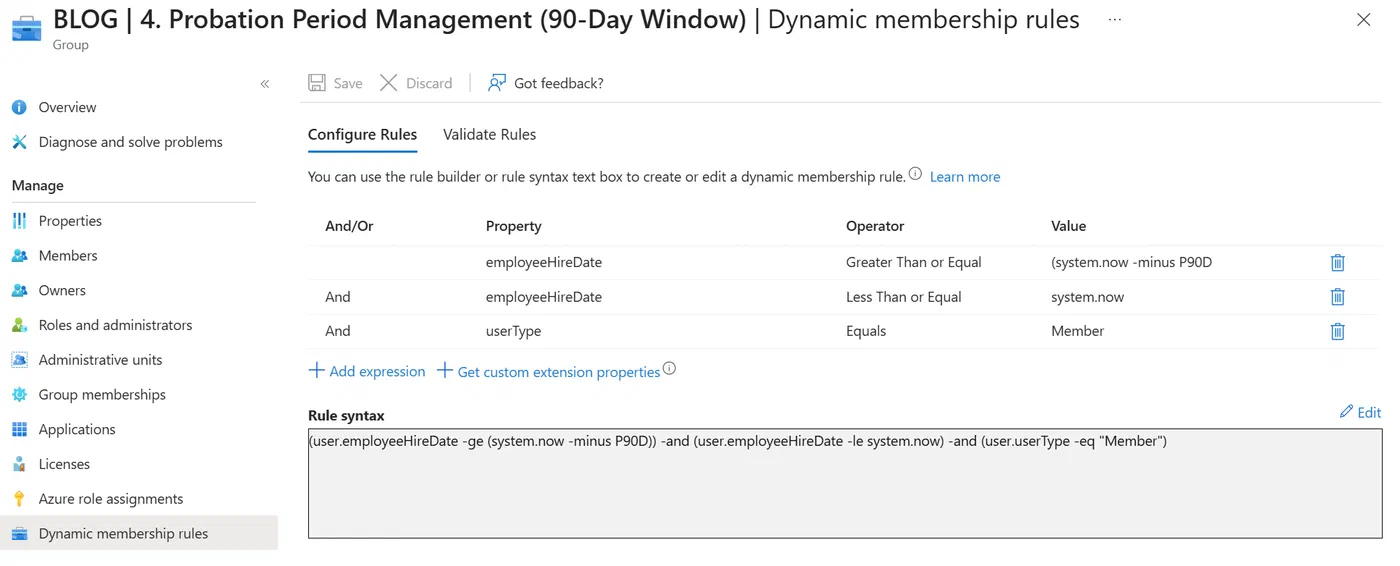The height and width of the screenshot is (566, 1400).
Task: Open Diagnose and solve problems
Action: point(130,142)
